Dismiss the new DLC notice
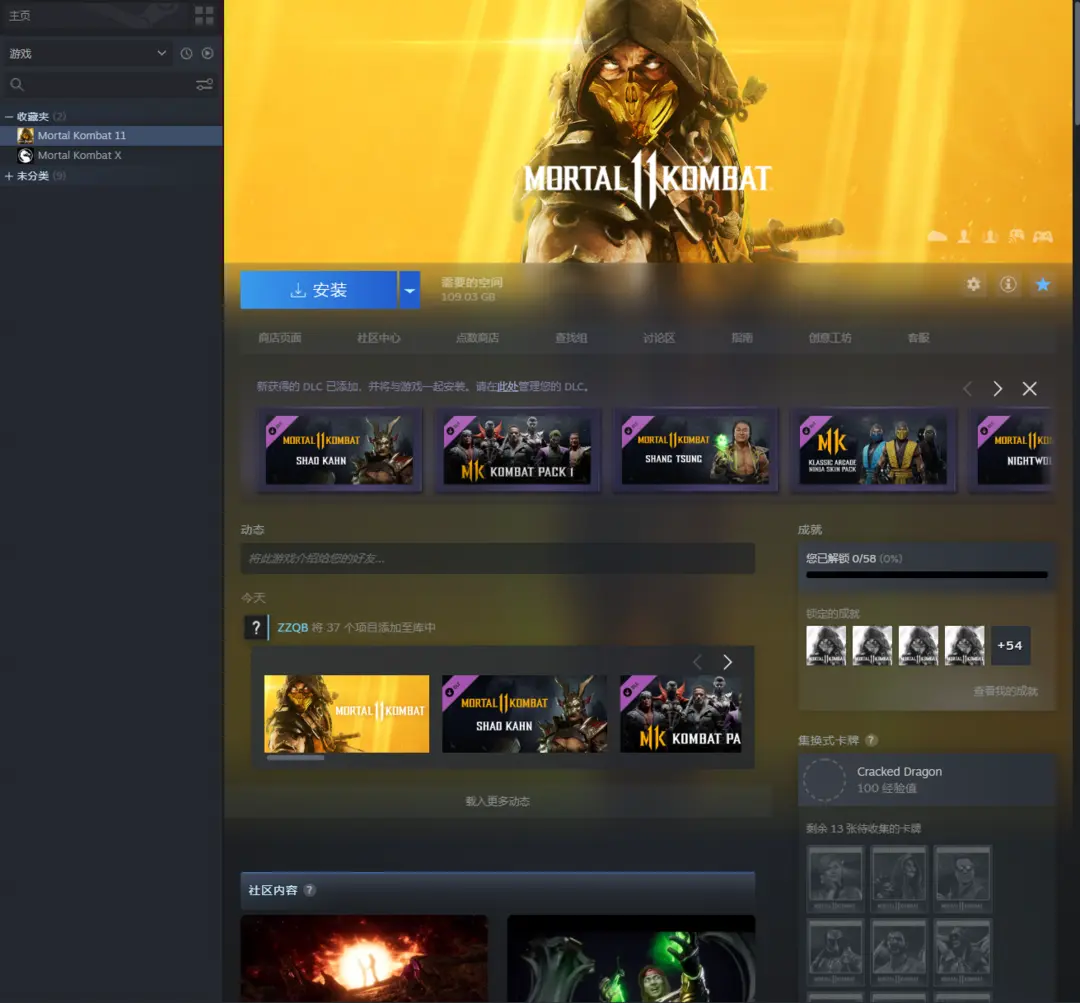The height and width of the screenshot is (1003, 1080). [x=1030, y=389]
